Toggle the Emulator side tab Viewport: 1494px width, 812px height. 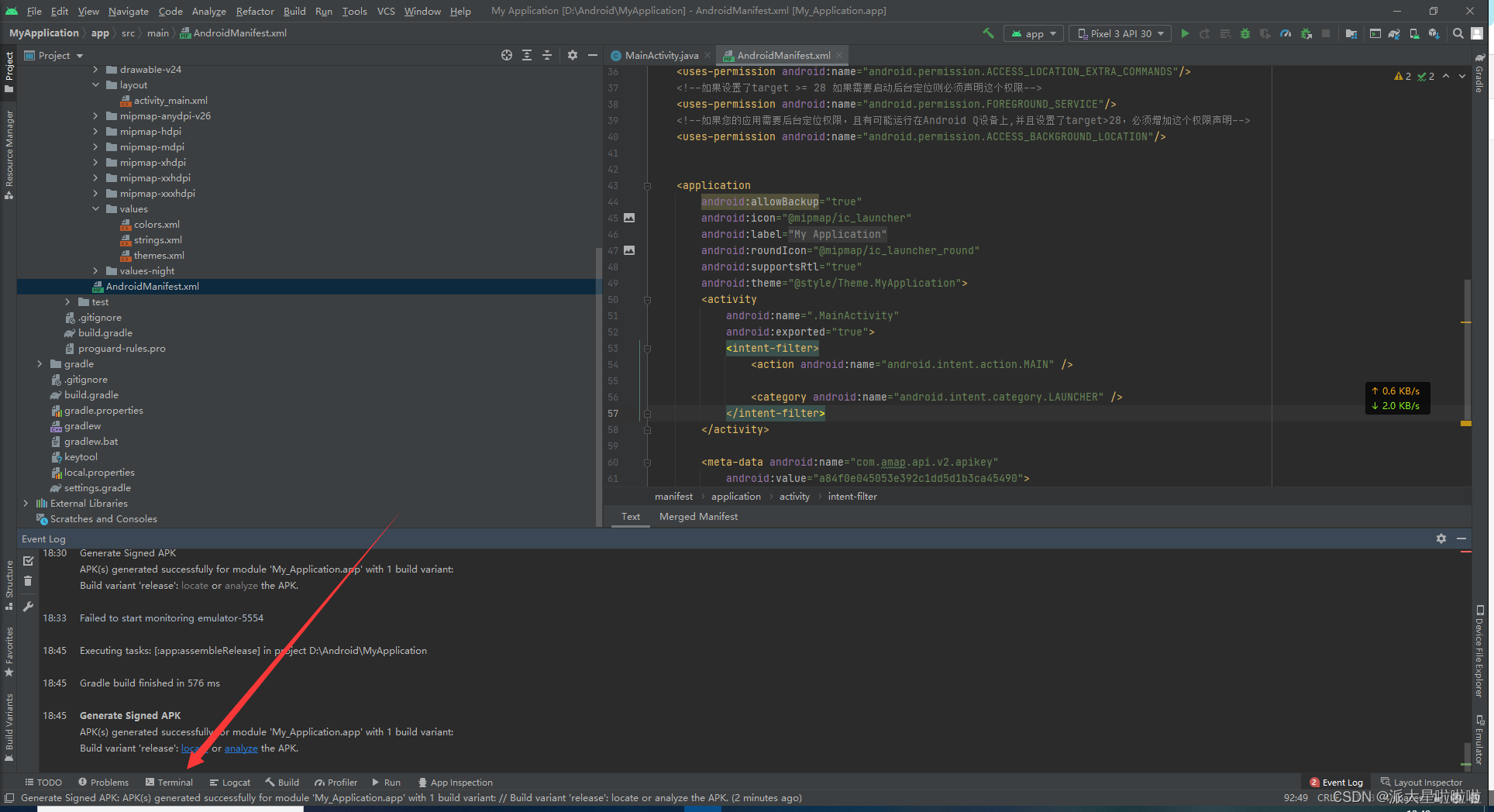click(x=1479, y=739)
